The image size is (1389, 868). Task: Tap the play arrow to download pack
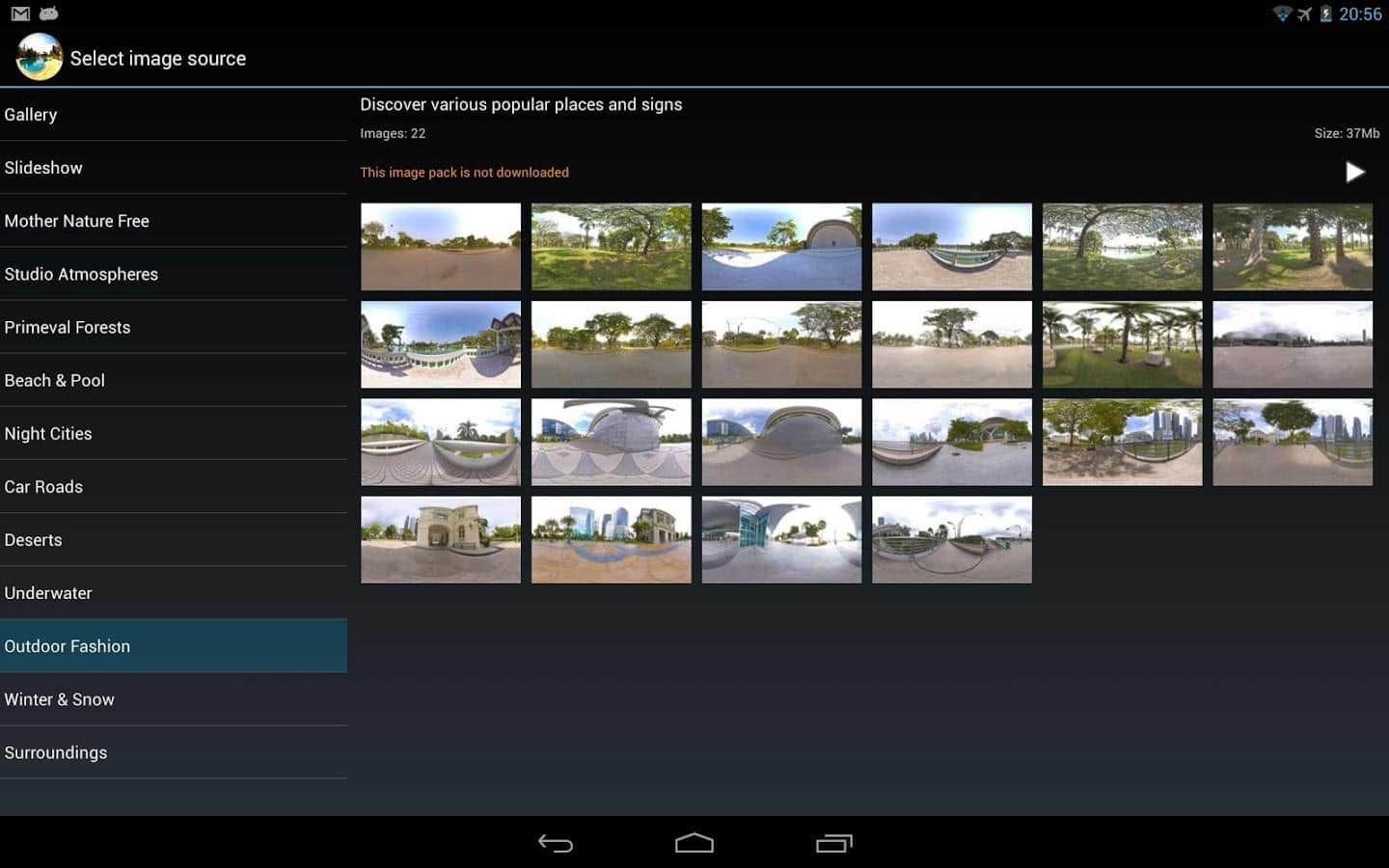1354,172
